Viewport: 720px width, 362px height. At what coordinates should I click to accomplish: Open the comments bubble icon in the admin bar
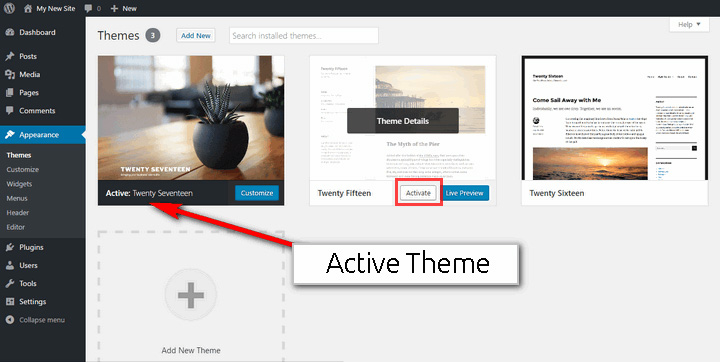coord(89,8)
